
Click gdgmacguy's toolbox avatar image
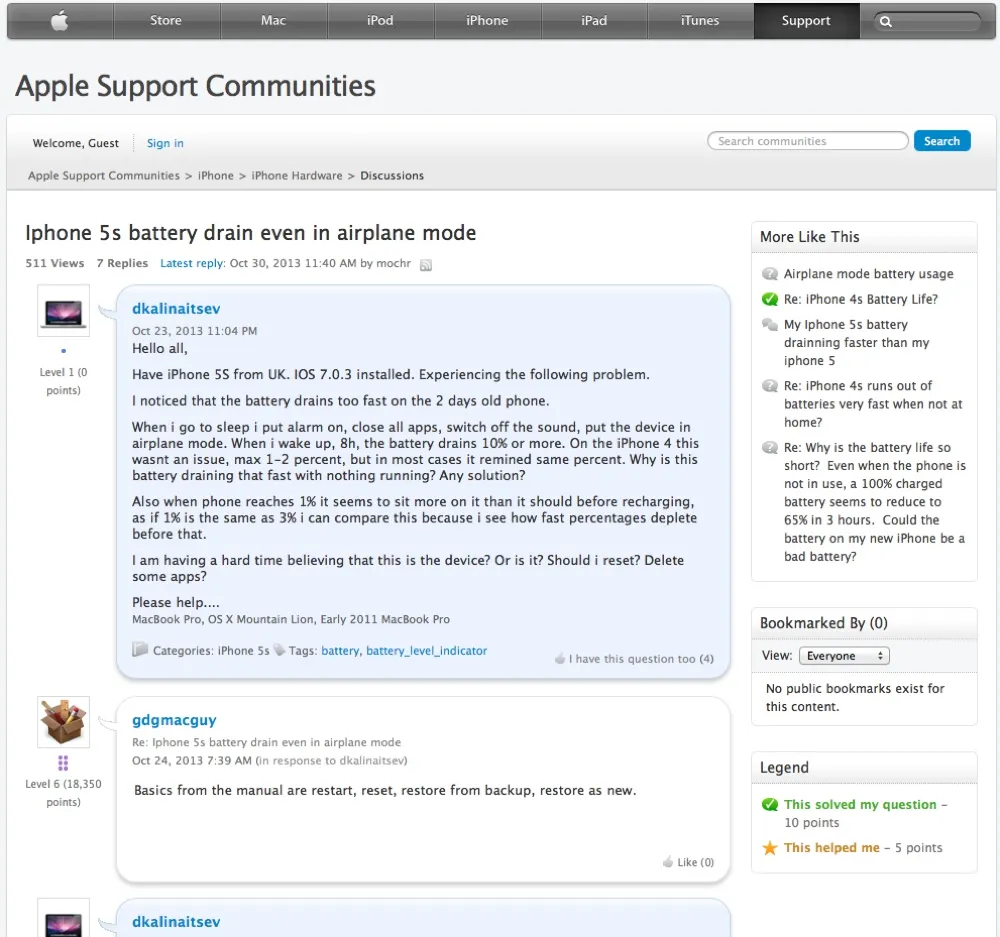tap(63, 722)
